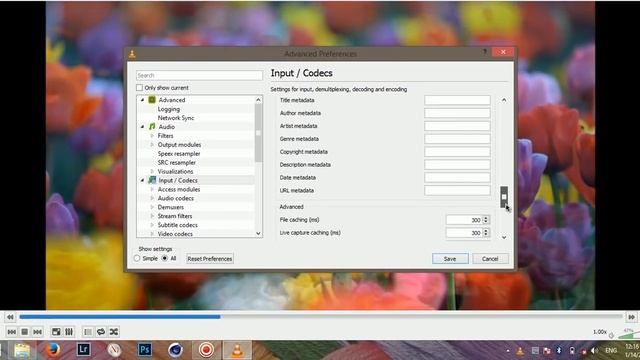The width and height of the screenshot is (640, 360).
Task: Expand the Audio codecs tree node
Action: click(152, 198)
